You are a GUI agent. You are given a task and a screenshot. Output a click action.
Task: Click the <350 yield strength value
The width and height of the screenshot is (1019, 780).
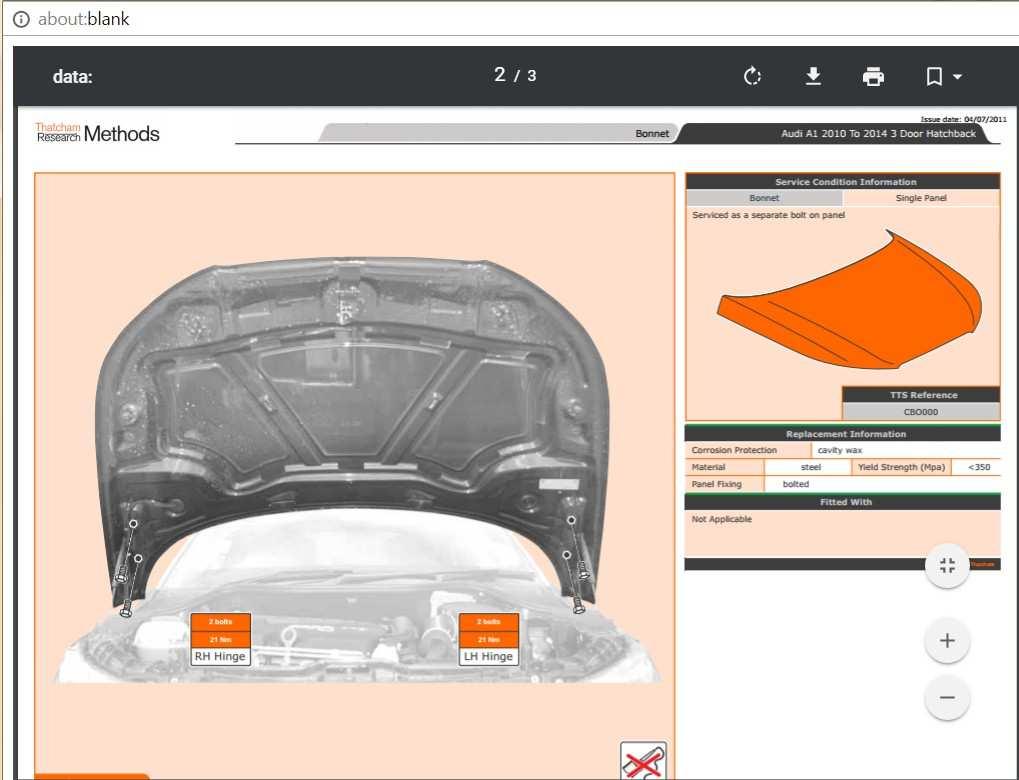979,467
